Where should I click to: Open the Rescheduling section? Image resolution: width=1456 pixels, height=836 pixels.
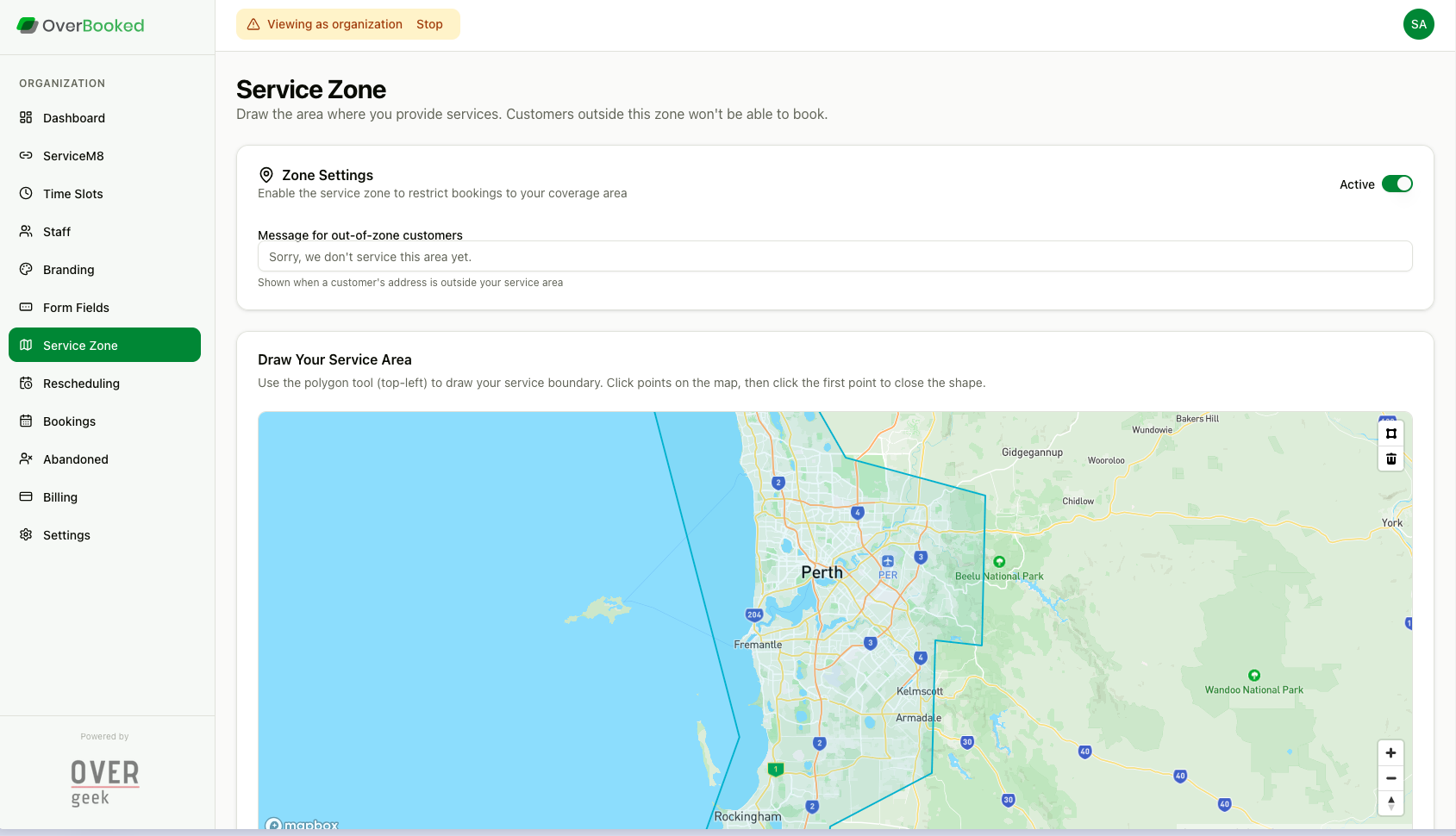point(81,384)
